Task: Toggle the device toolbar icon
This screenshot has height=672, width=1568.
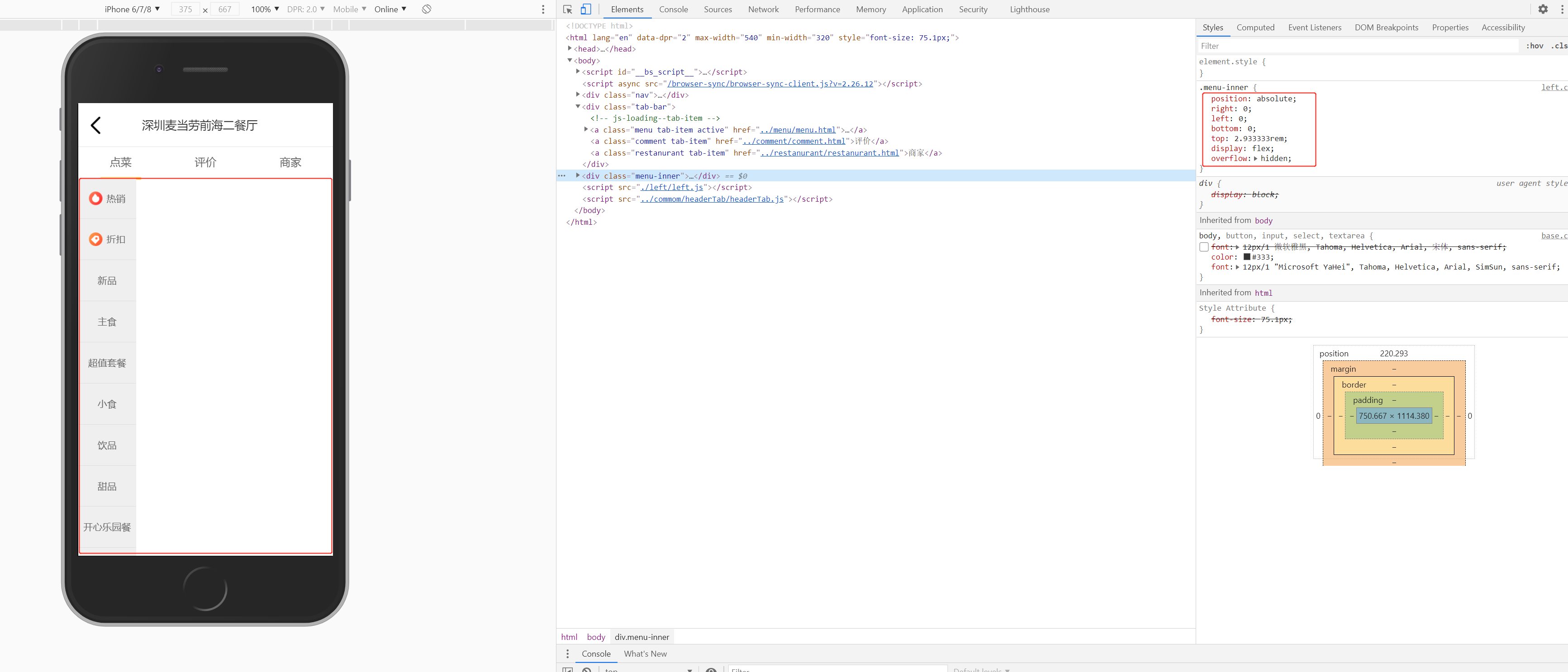Action: [x=585, y=9]
